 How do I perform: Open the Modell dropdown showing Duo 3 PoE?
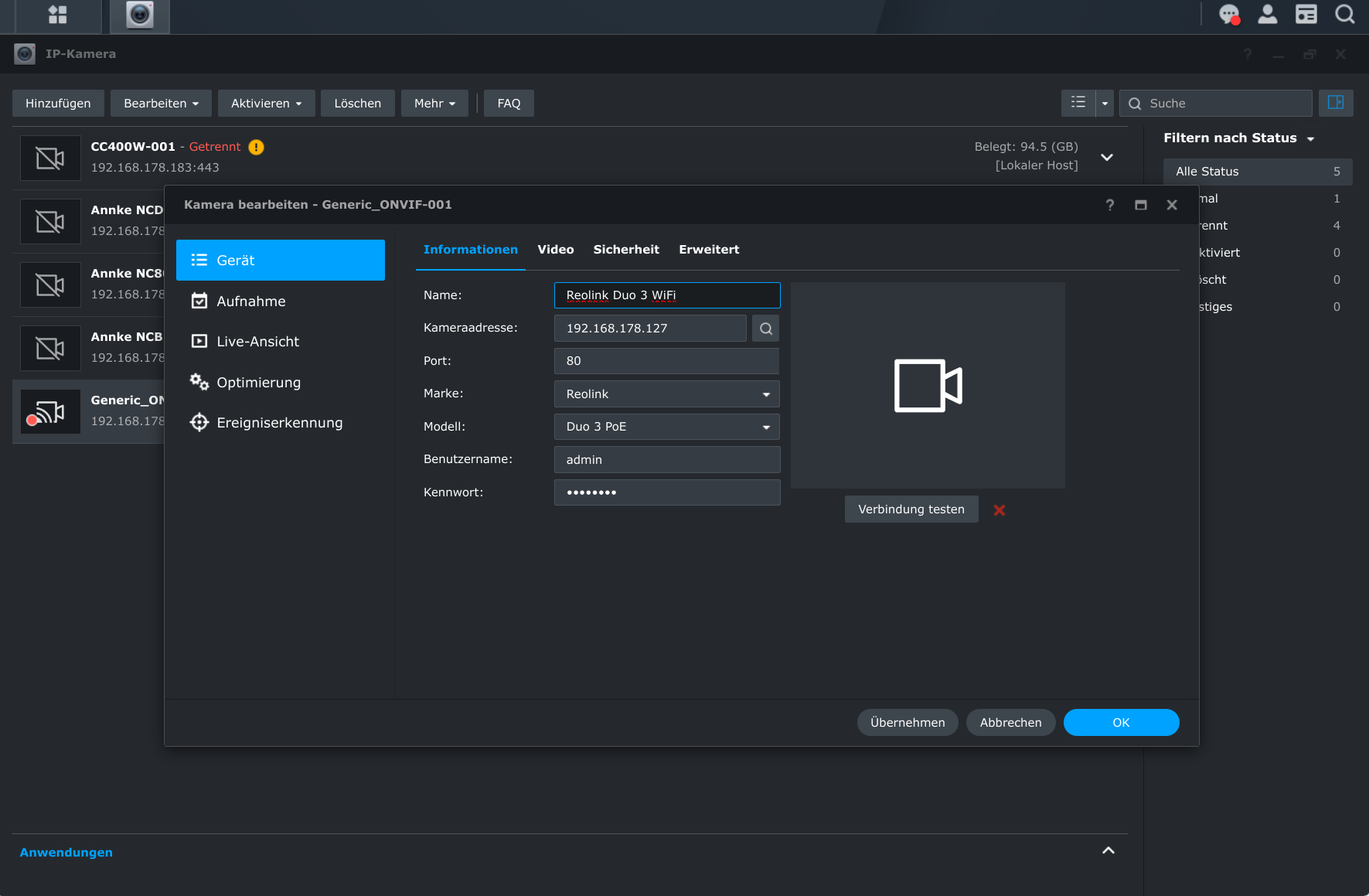coord(666,427)
